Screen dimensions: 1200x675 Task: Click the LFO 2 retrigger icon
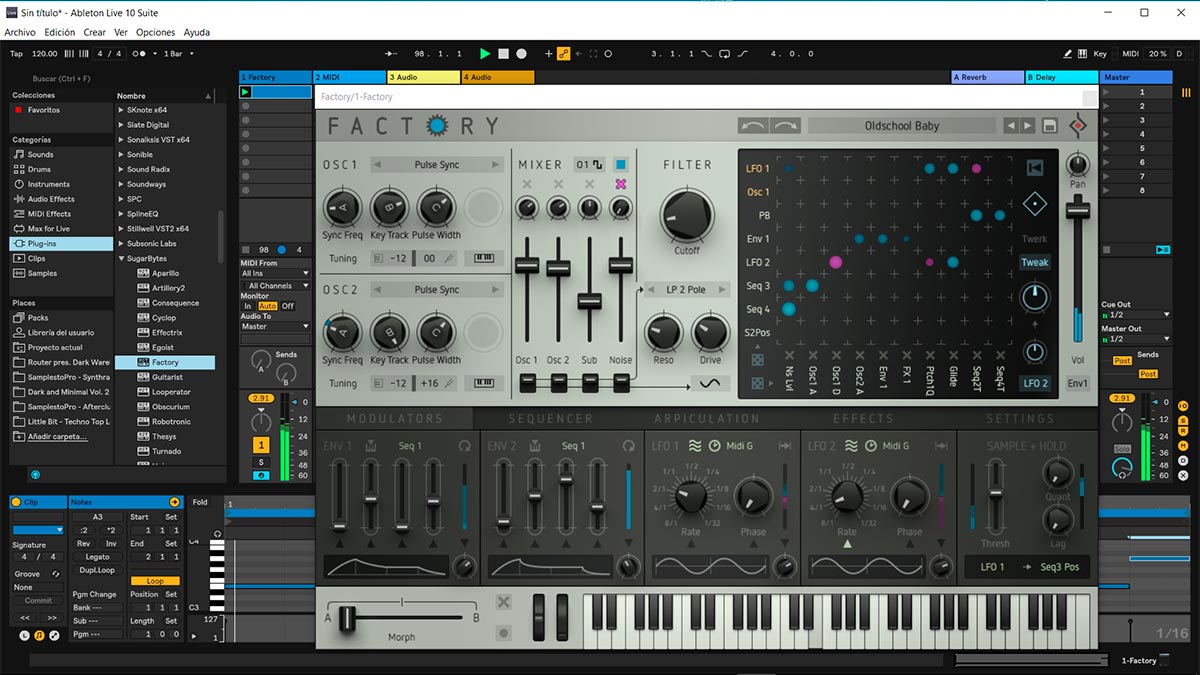(942, 446)
